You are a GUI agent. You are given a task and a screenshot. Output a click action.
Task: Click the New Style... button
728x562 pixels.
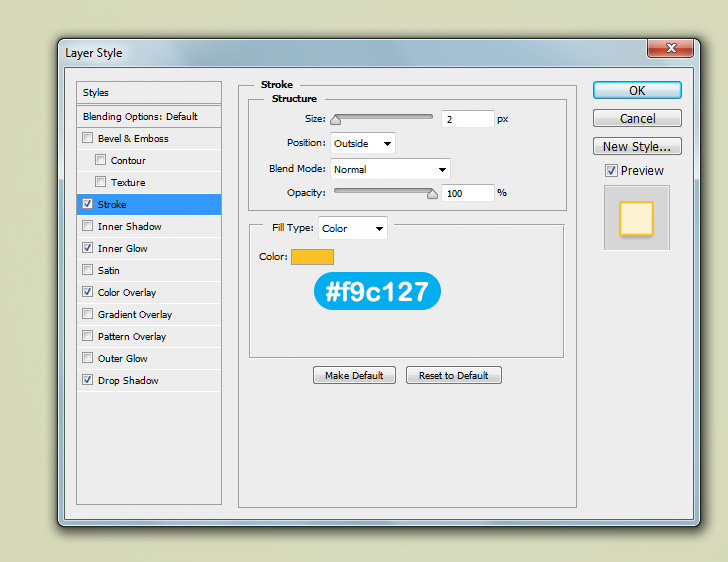pos(637,146)
